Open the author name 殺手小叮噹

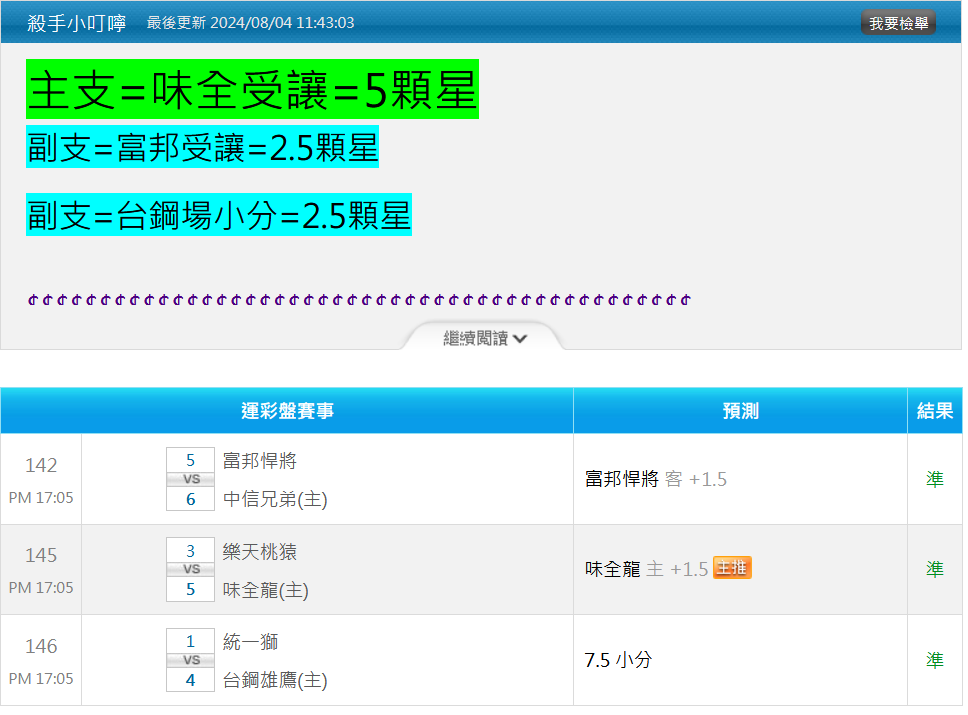pyautogui.click(x=77, y=23)
